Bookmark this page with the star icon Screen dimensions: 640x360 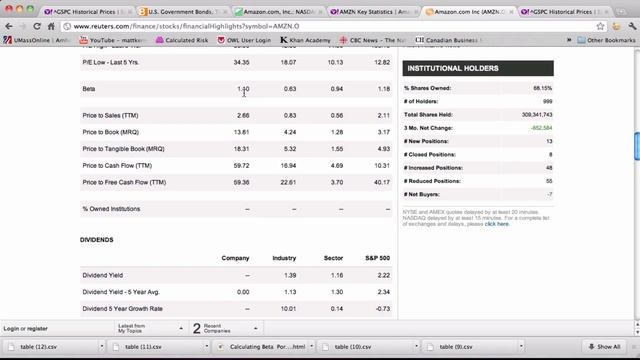tap(600, 26)
